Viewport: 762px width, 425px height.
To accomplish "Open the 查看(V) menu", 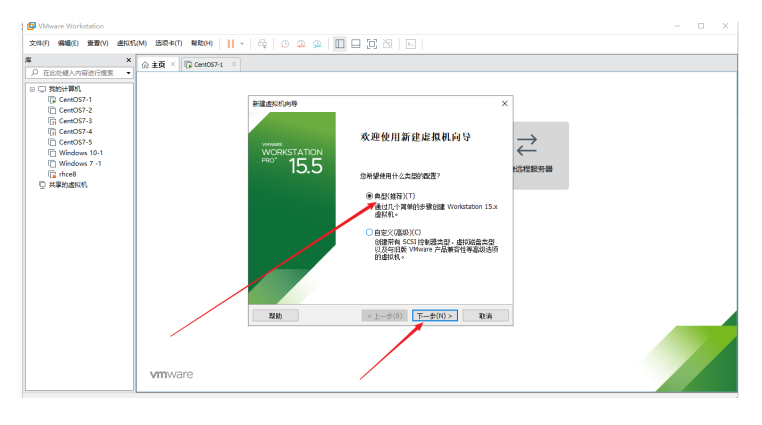I will pos(97,43).
